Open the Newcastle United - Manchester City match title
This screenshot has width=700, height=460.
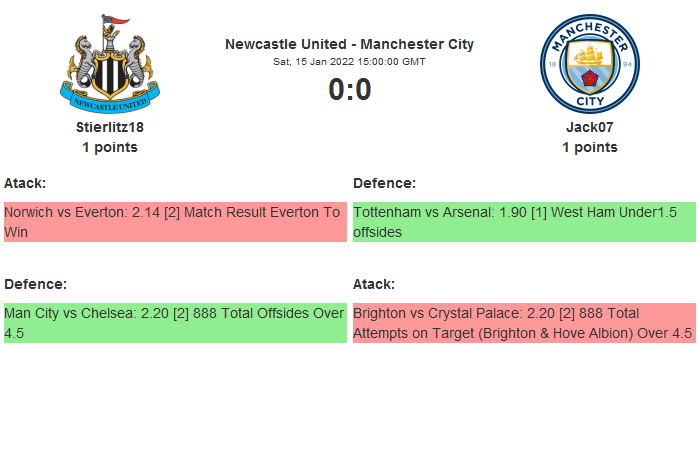[349, 44]
